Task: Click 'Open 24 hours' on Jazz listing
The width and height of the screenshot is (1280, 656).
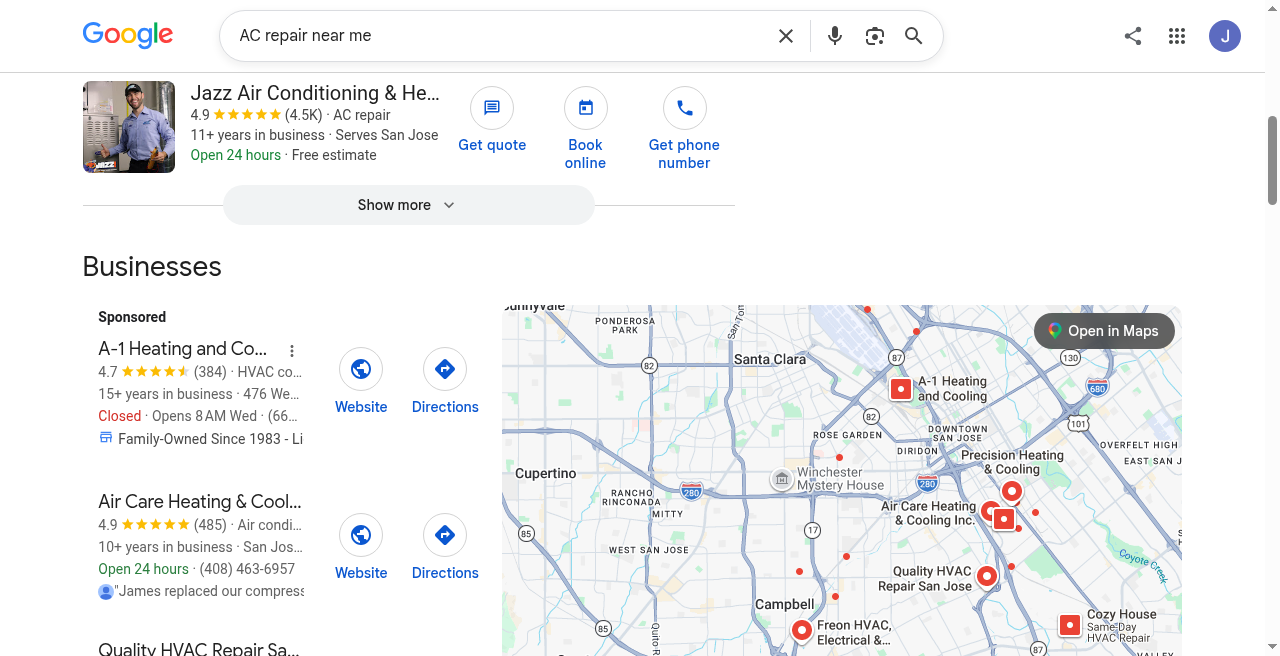Action: pos(236,155)
